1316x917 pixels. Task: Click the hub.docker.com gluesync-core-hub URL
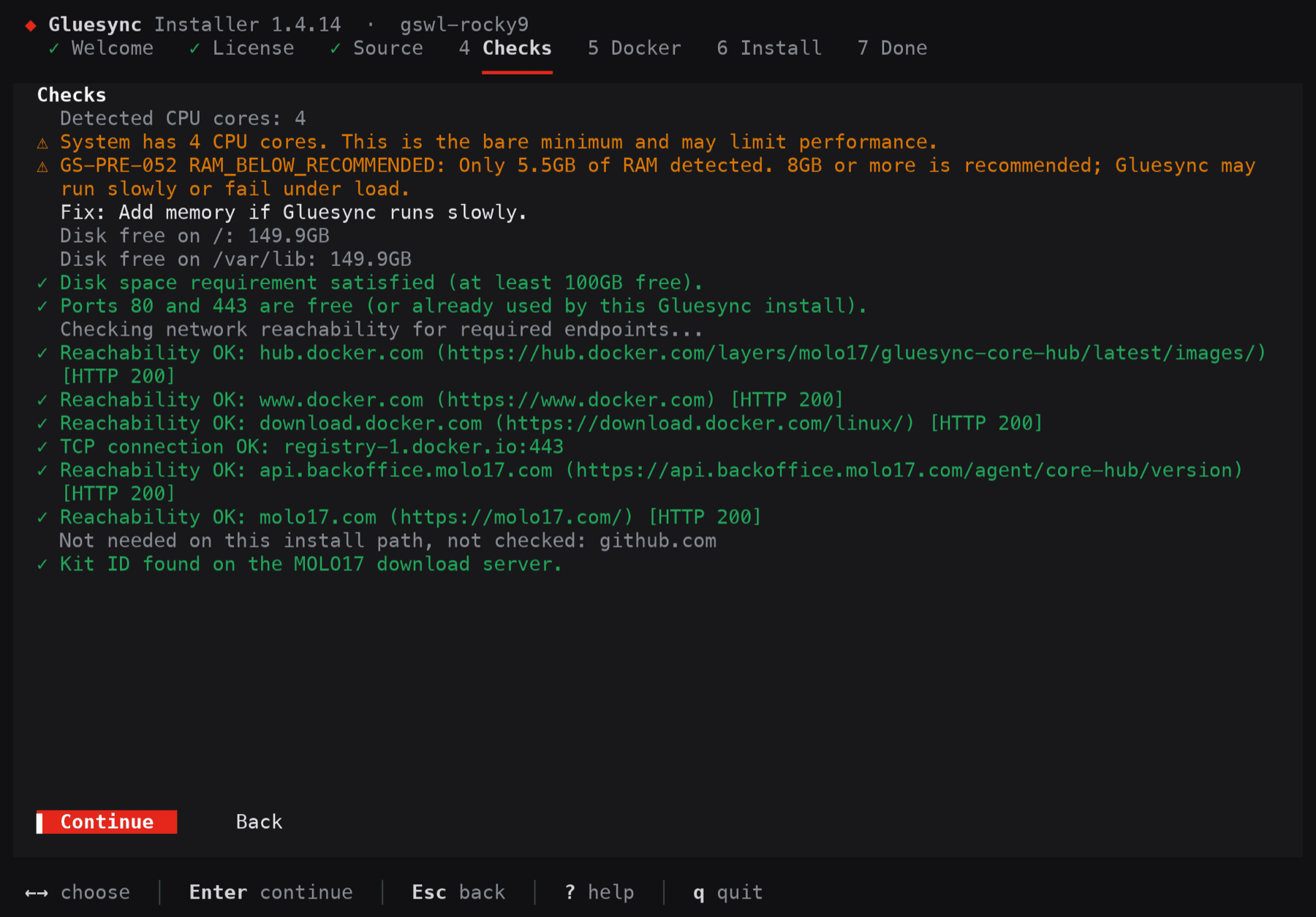pos(852,353)
